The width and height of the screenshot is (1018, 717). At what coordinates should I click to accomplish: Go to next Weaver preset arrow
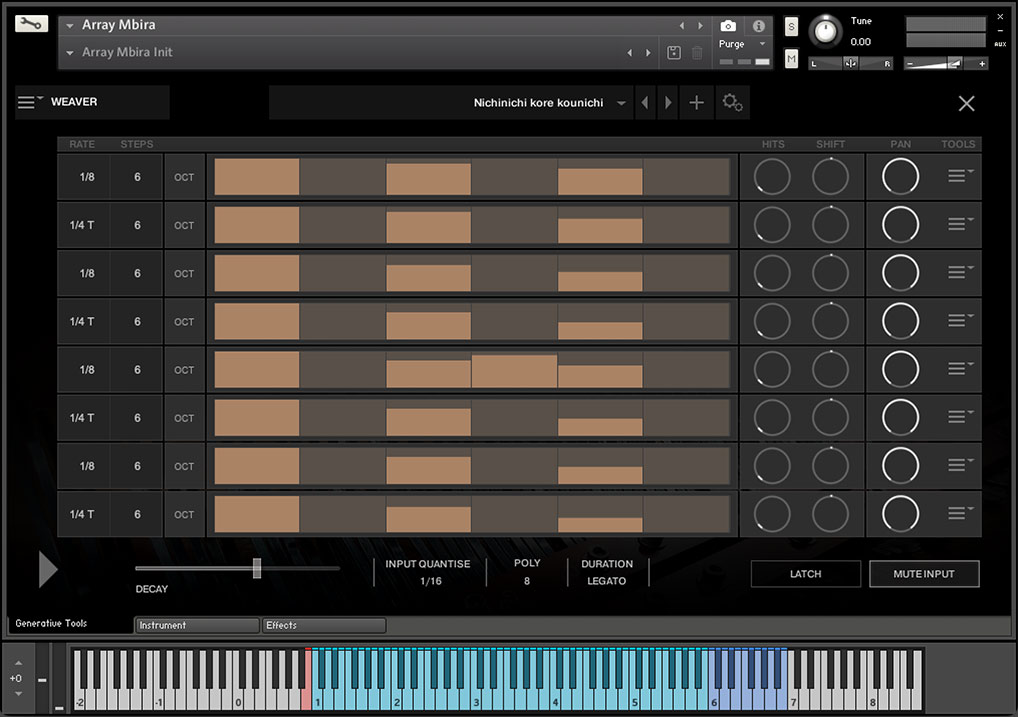tap(668, 103)
